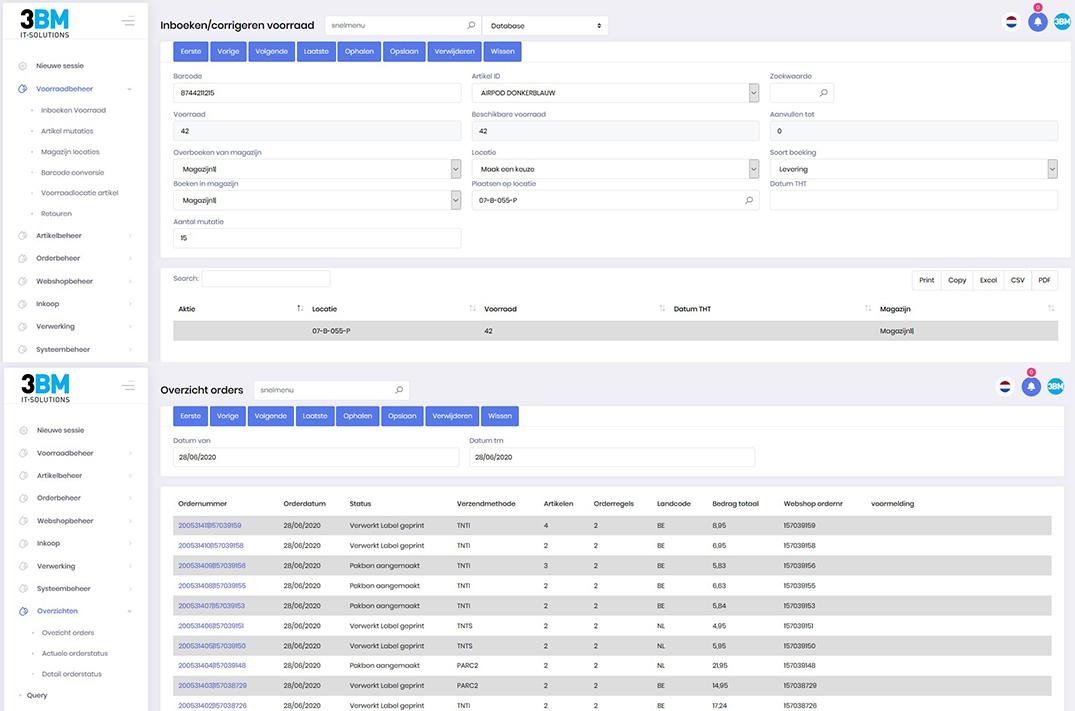The height and width of the screenshot is (711, 1075).
Task: Click the Excel export button
Action: (x=988, y=280)
